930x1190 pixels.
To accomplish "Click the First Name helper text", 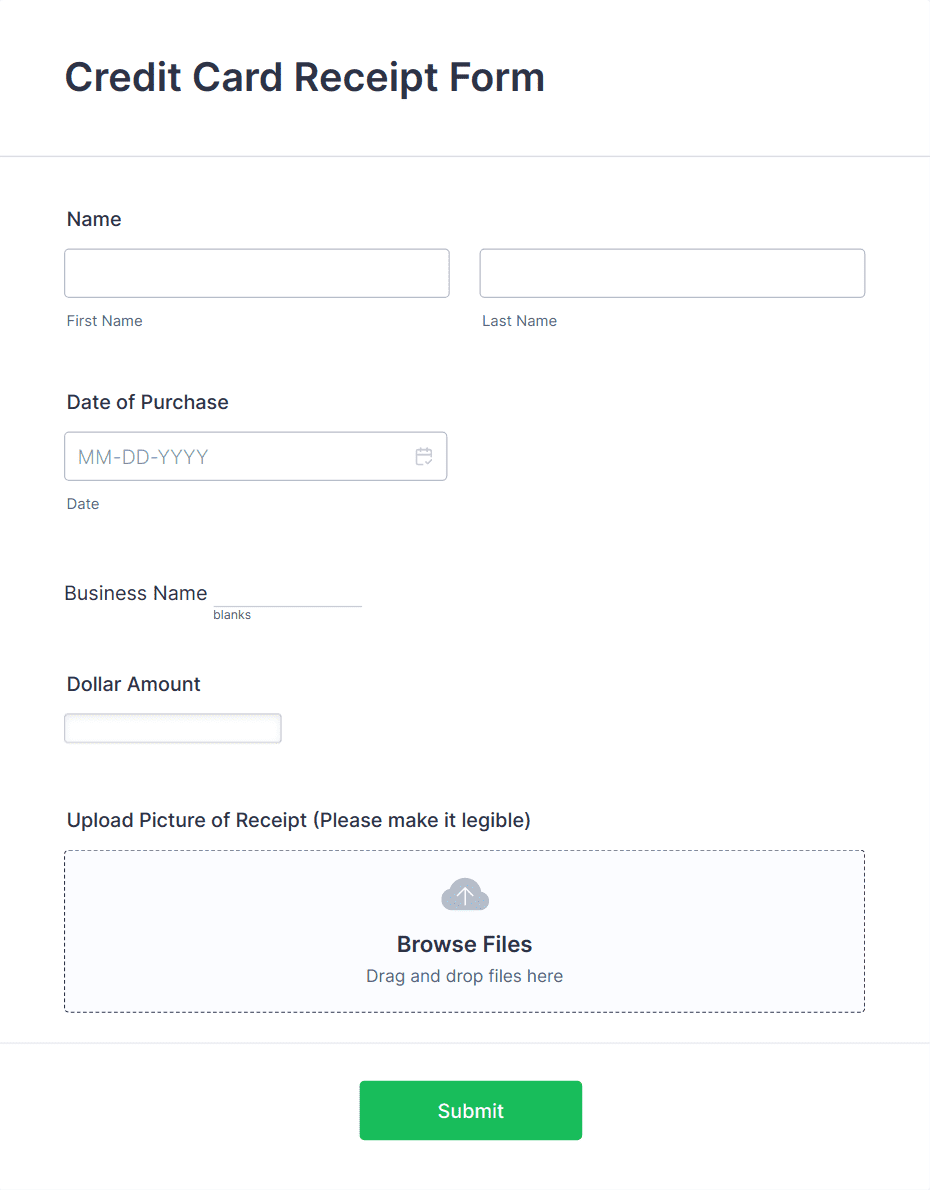I will (104, 321).
